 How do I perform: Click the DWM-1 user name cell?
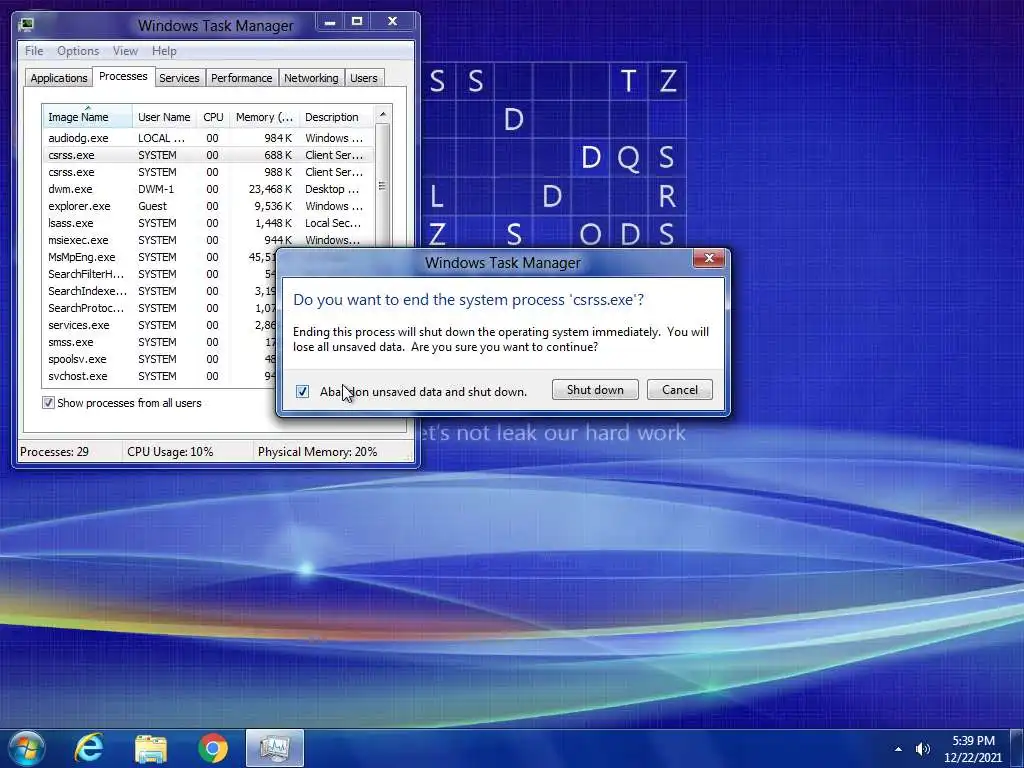click(x=156, y=189)
